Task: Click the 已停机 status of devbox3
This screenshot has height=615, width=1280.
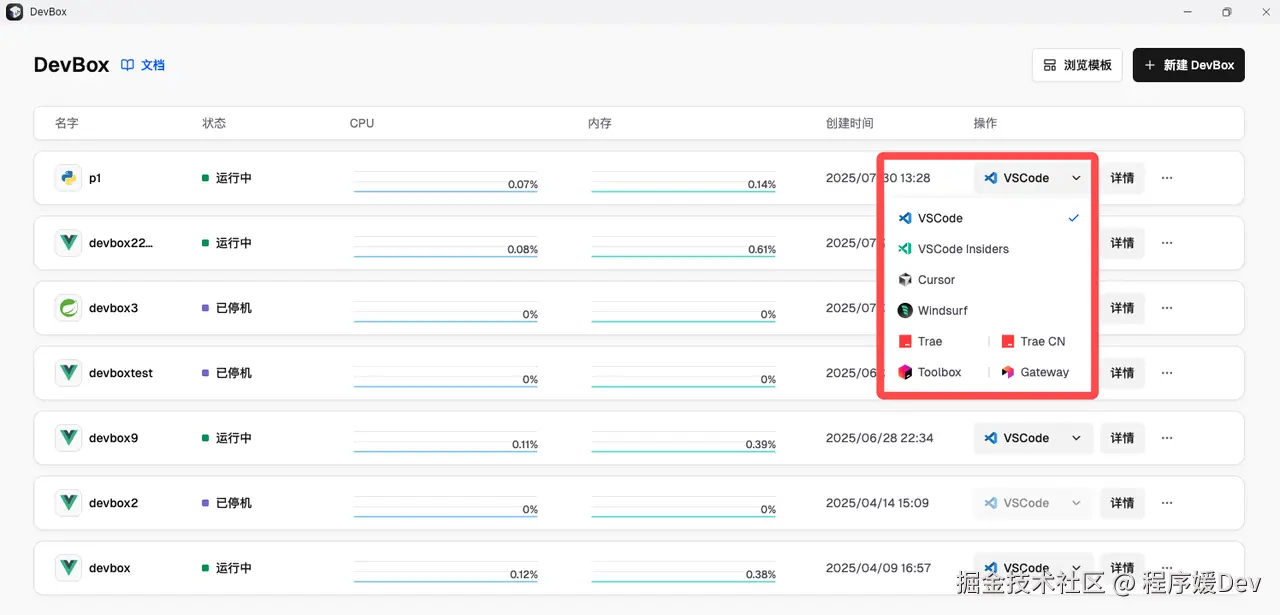Action: (x=227, y=308)
